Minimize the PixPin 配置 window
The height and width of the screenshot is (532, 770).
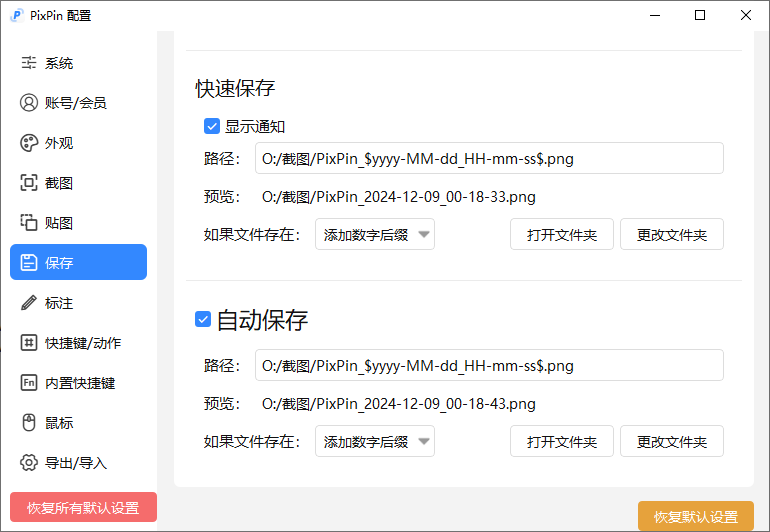(655, 15)
